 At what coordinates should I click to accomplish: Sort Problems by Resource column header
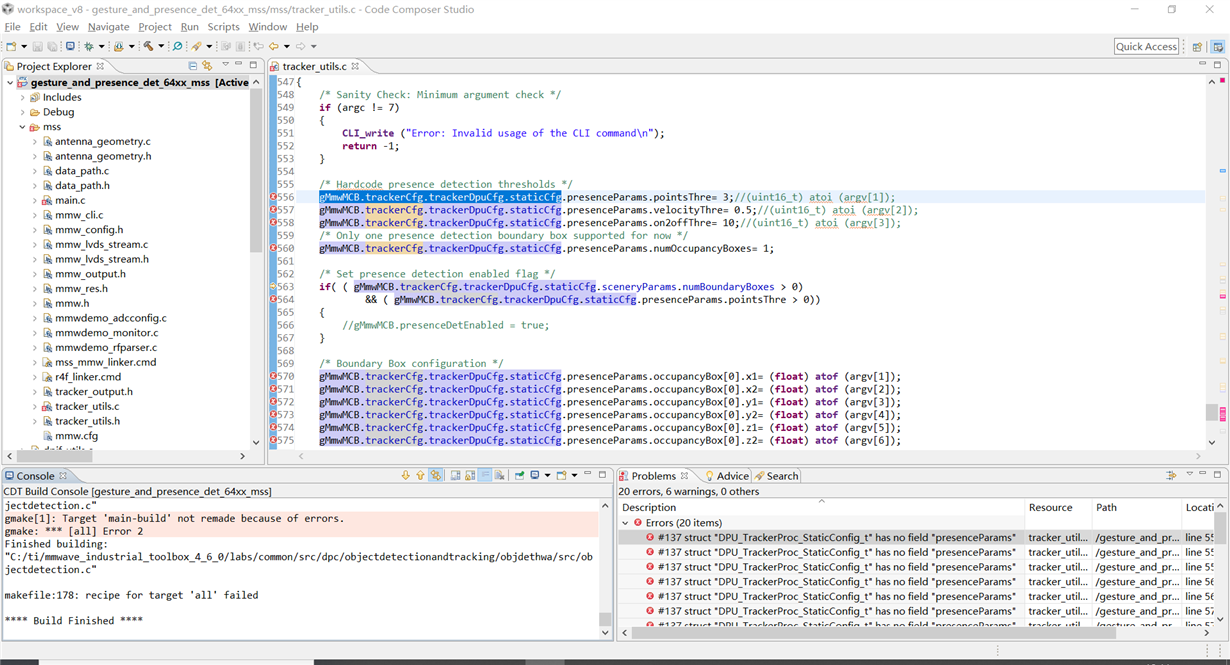(x=1050, y=508)
